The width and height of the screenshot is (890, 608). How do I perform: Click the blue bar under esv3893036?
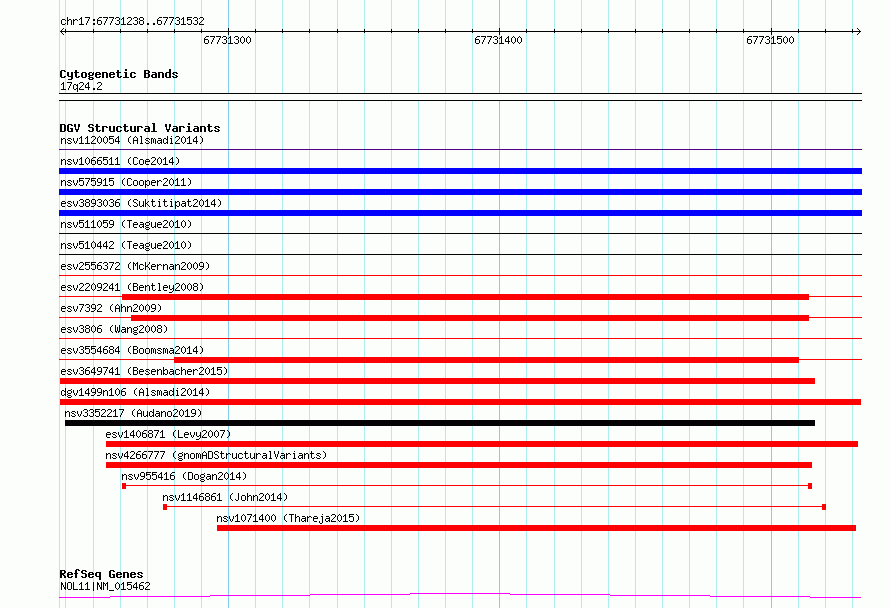tap(460, 213)
